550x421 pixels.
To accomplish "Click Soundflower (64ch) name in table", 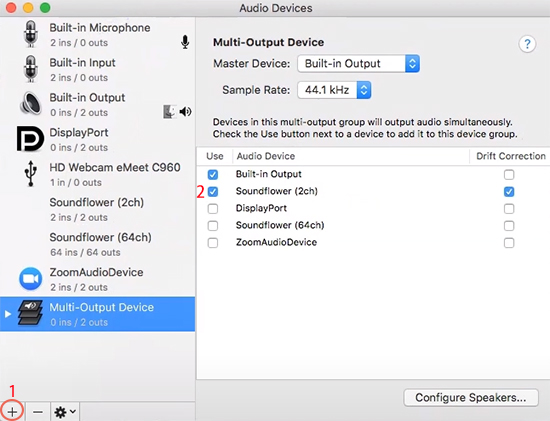I will point(280,225).
